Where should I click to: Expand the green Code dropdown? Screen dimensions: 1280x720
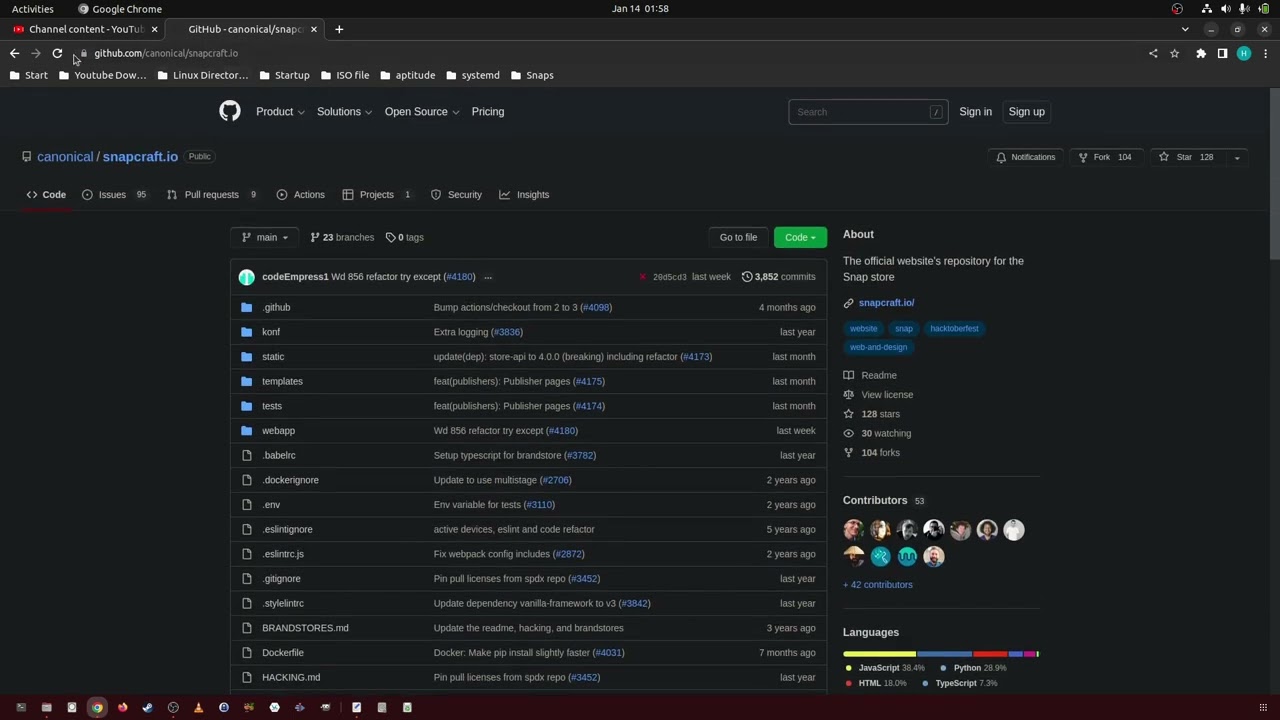tap(800, 237)
